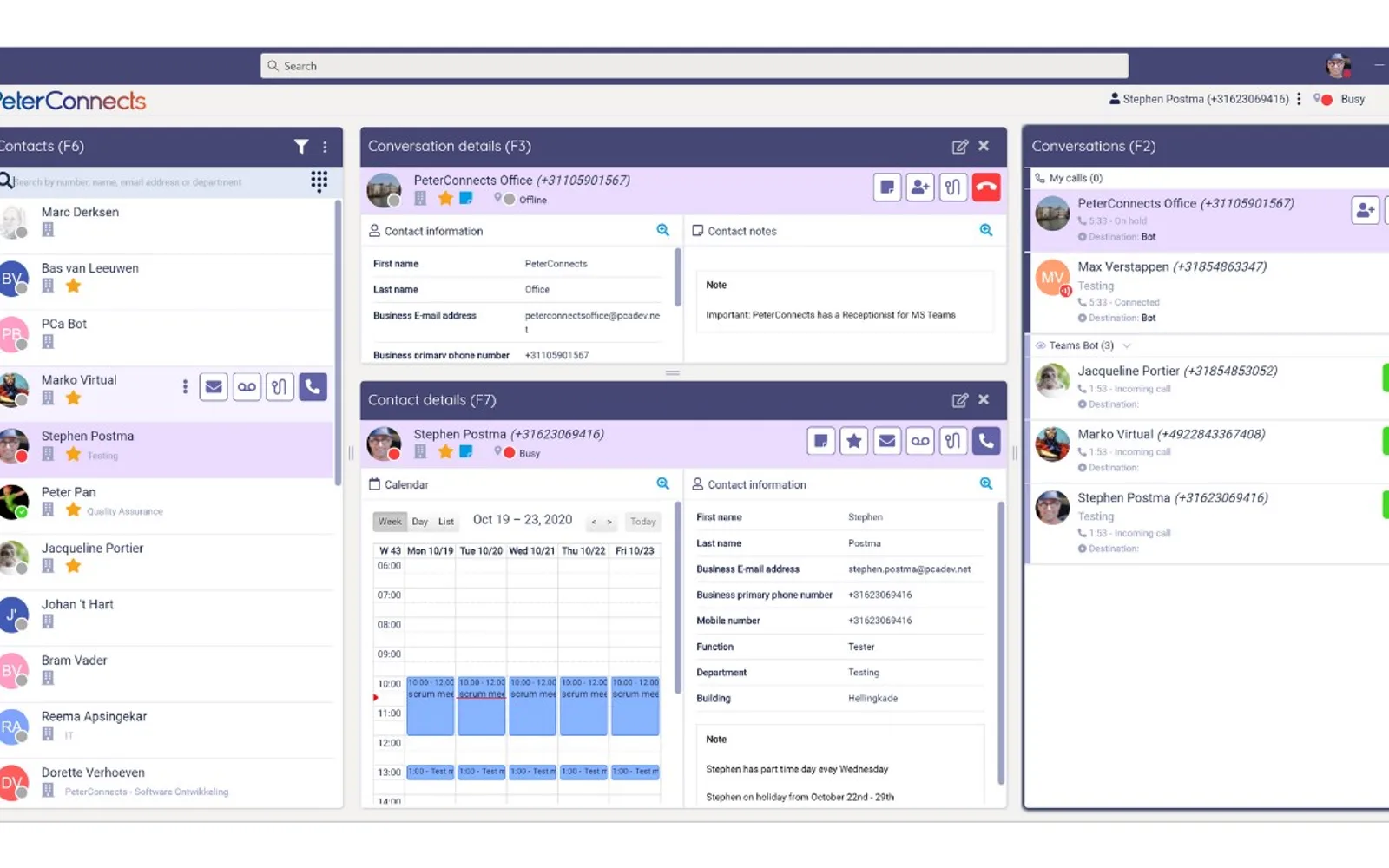
Task: Open the contacts filter
Action: coord(301,147)
